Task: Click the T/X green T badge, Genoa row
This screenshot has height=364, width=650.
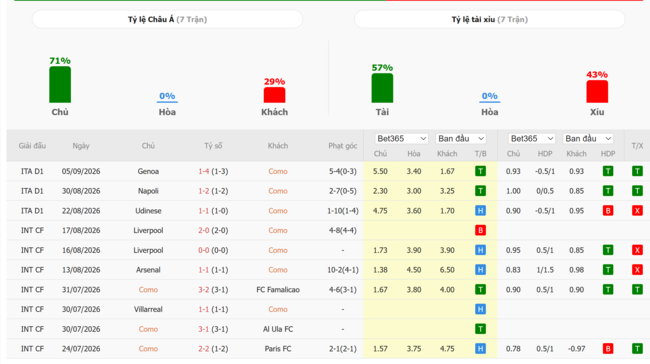Action: [x=637, y=171]
